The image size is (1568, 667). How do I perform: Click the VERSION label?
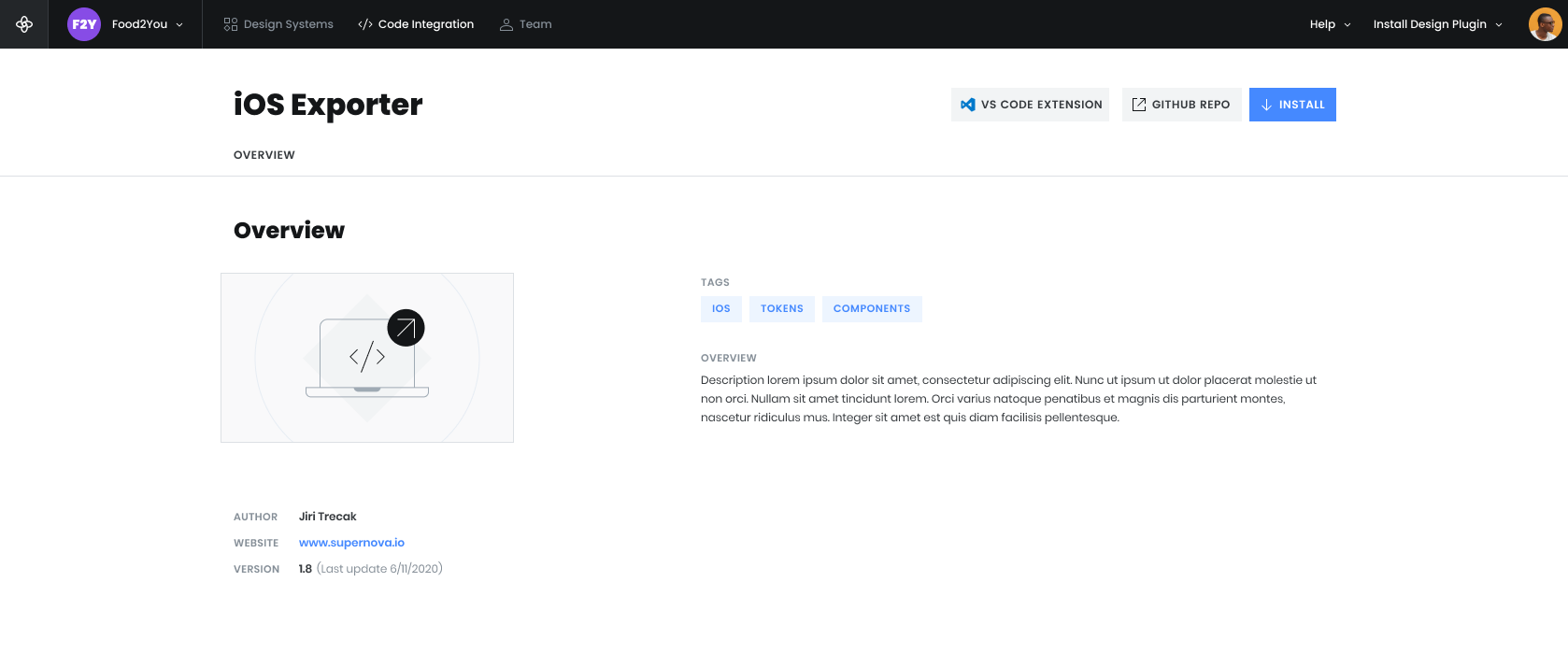[x=257, y=569]
